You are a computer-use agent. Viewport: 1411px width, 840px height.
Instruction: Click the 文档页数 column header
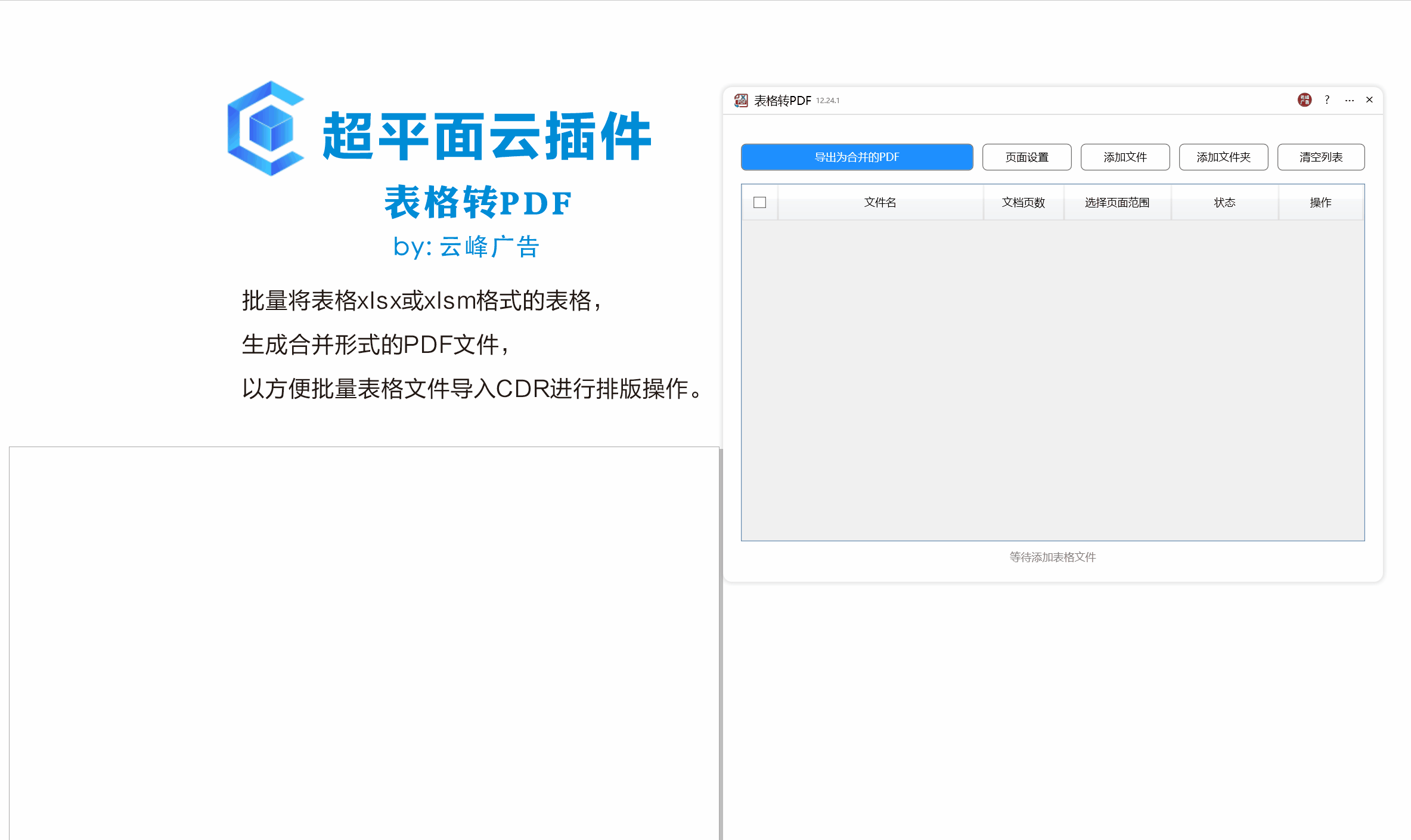1023,203
